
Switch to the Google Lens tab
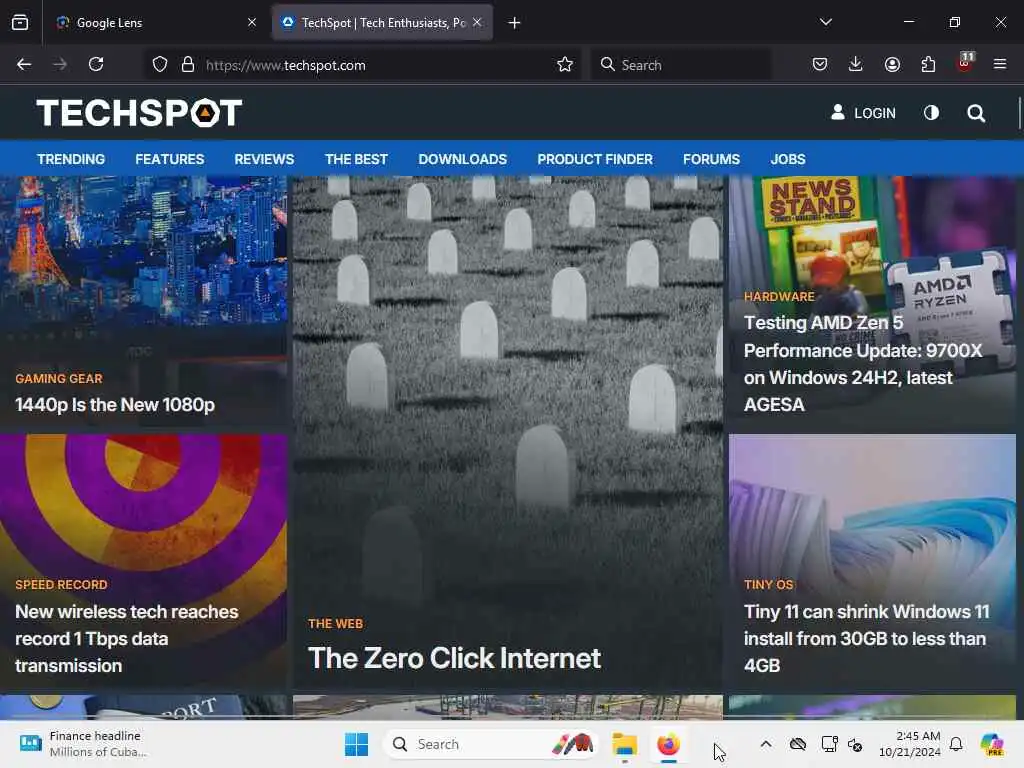pos(156,23)
